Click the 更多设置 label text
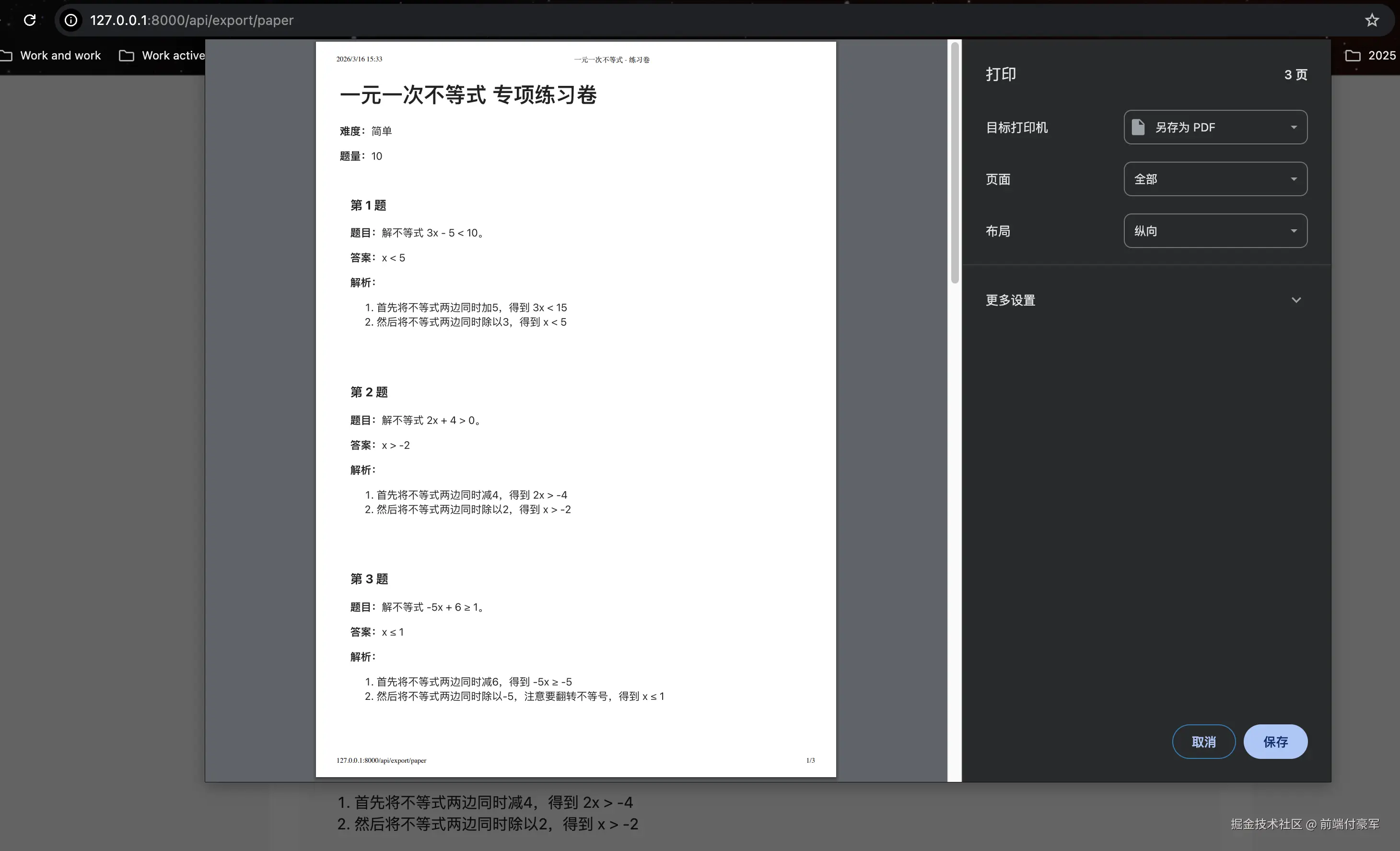Viewport: 1400px width, 851px height. [x=1010, y=300]
